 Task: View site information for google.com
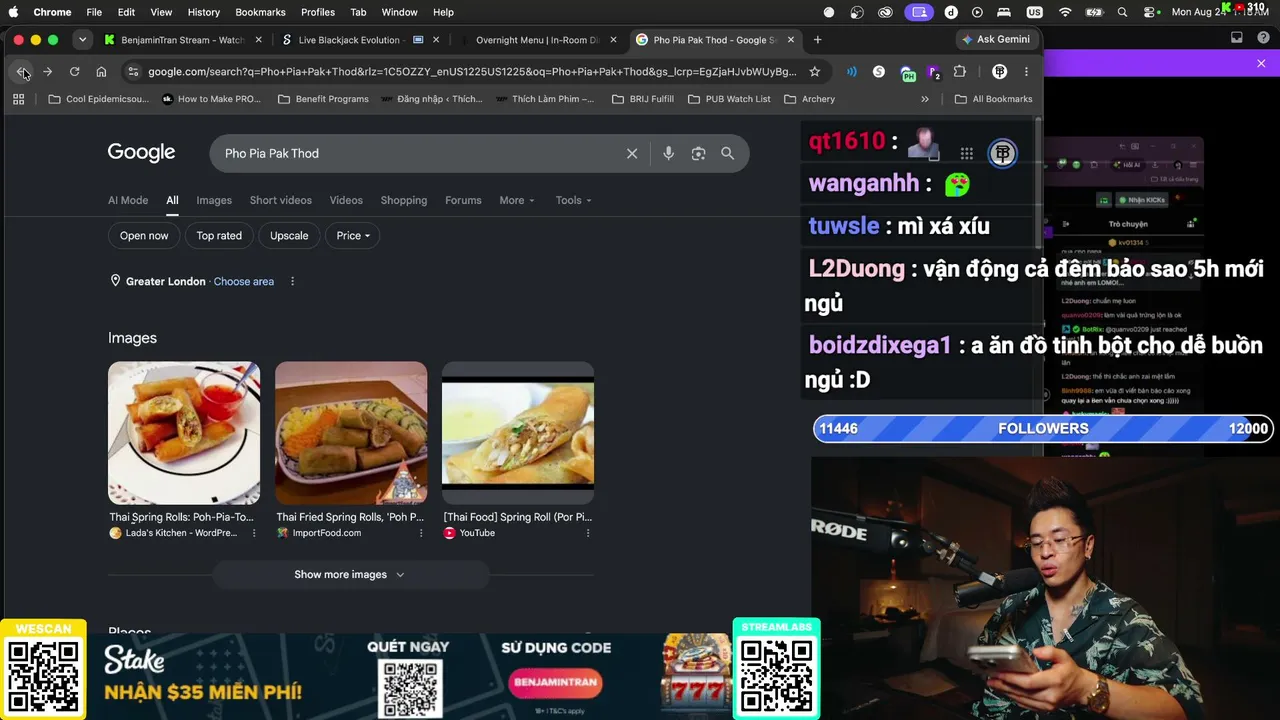pyautogui.click(x=133, y=72)
